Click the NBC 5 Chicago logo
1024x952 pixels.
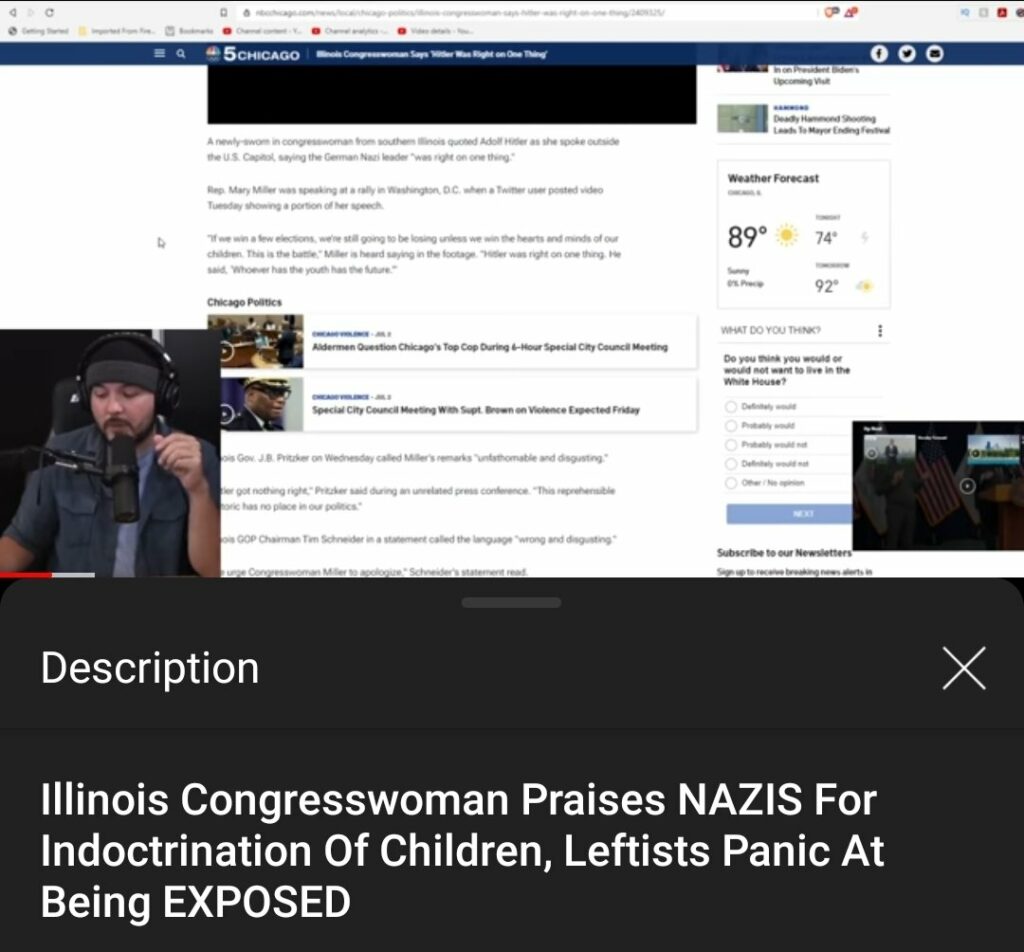pos(253,54)
